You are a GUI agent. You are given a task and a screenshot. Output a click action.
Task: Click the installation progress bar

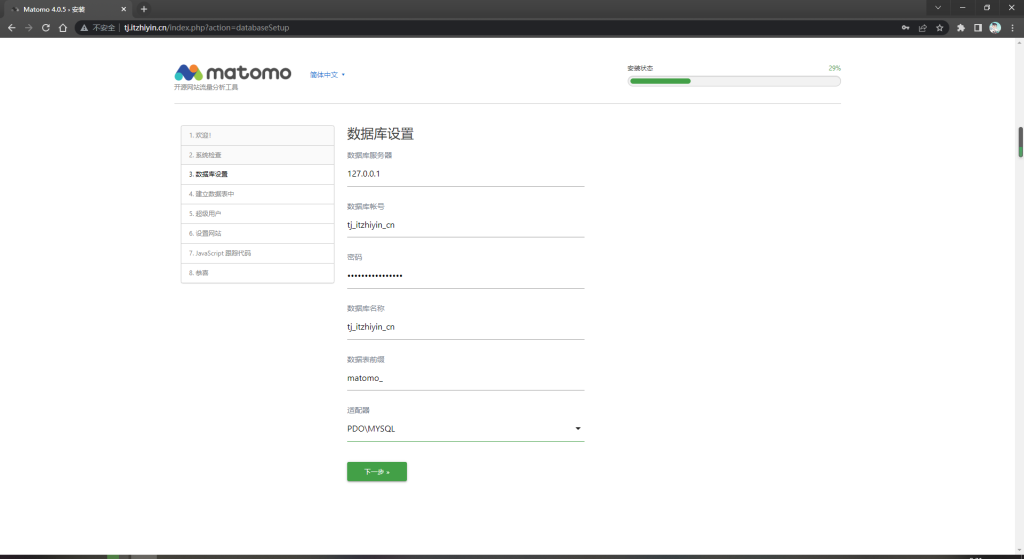[x=734, y=81]
